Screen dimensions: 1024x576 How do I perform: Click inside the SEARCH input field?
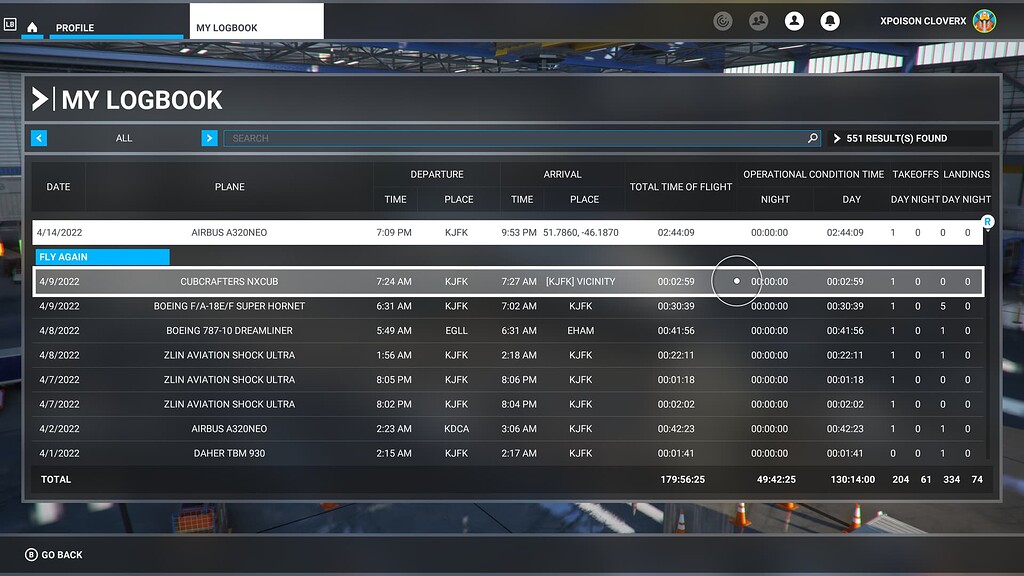tap(500, 138)
